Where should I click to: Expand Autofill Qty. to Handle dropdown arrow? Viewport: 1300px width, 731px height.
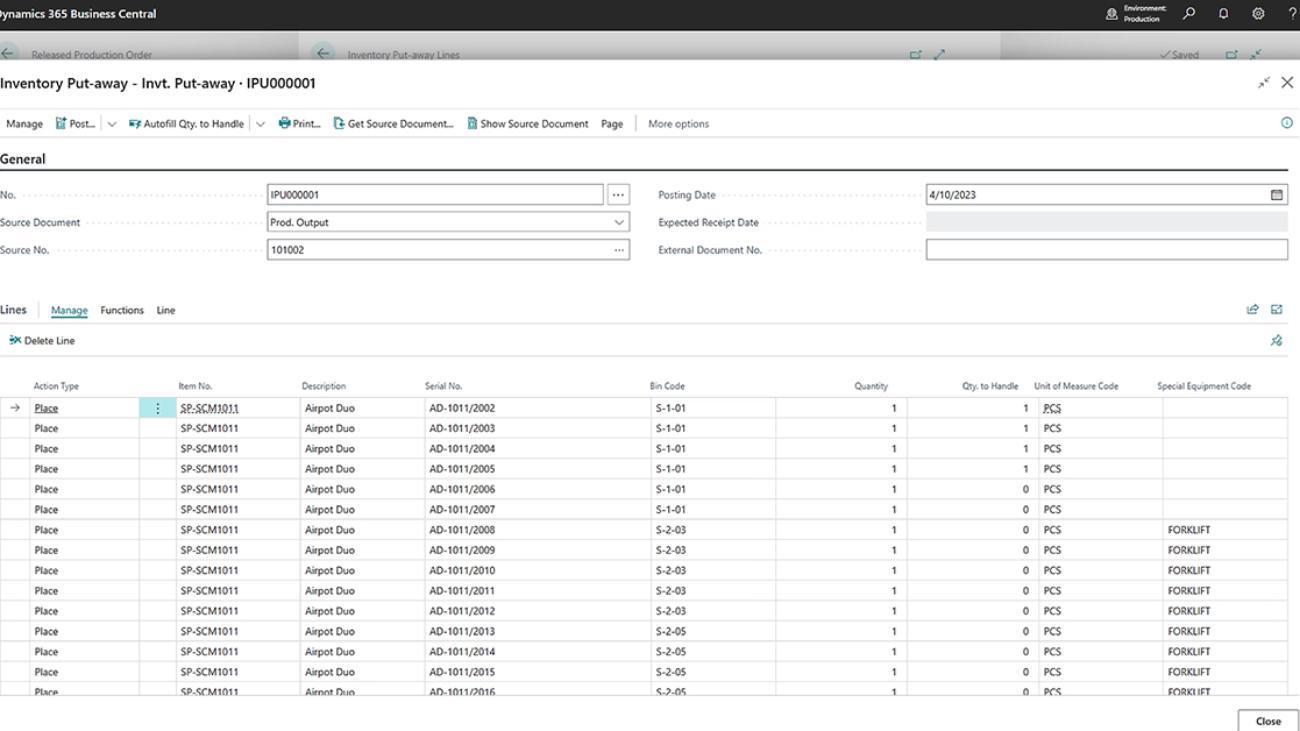click(260, 124)
